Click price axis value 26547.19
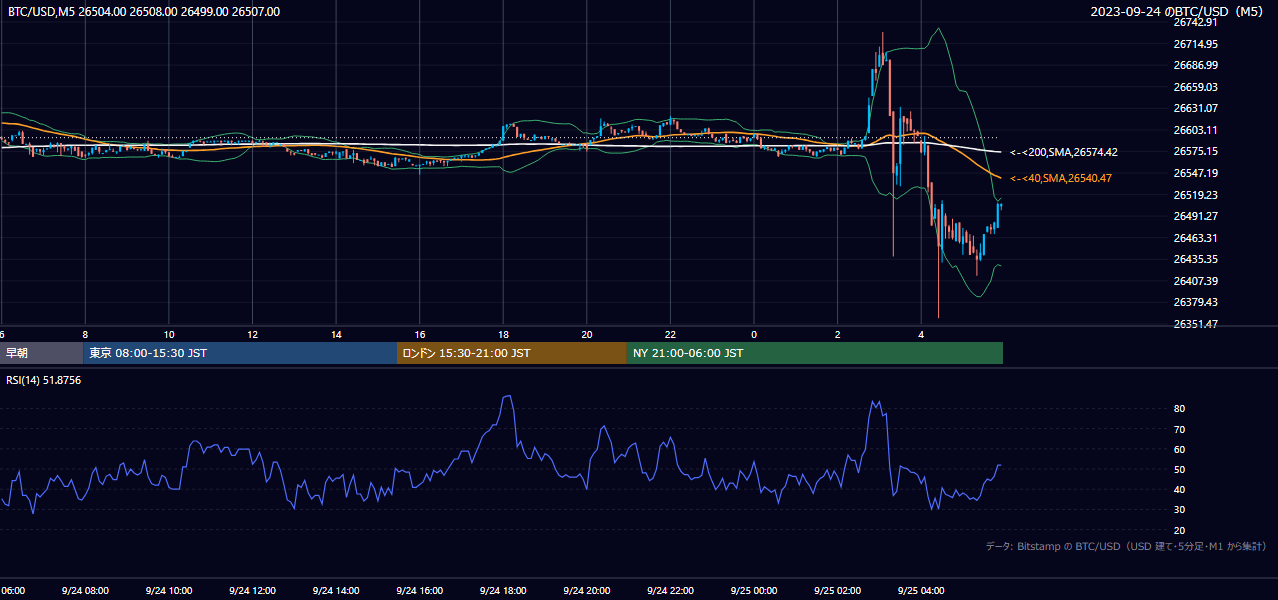This screenshot has height=600, width=1278. pyautogui.click(x=1195, y=173)
